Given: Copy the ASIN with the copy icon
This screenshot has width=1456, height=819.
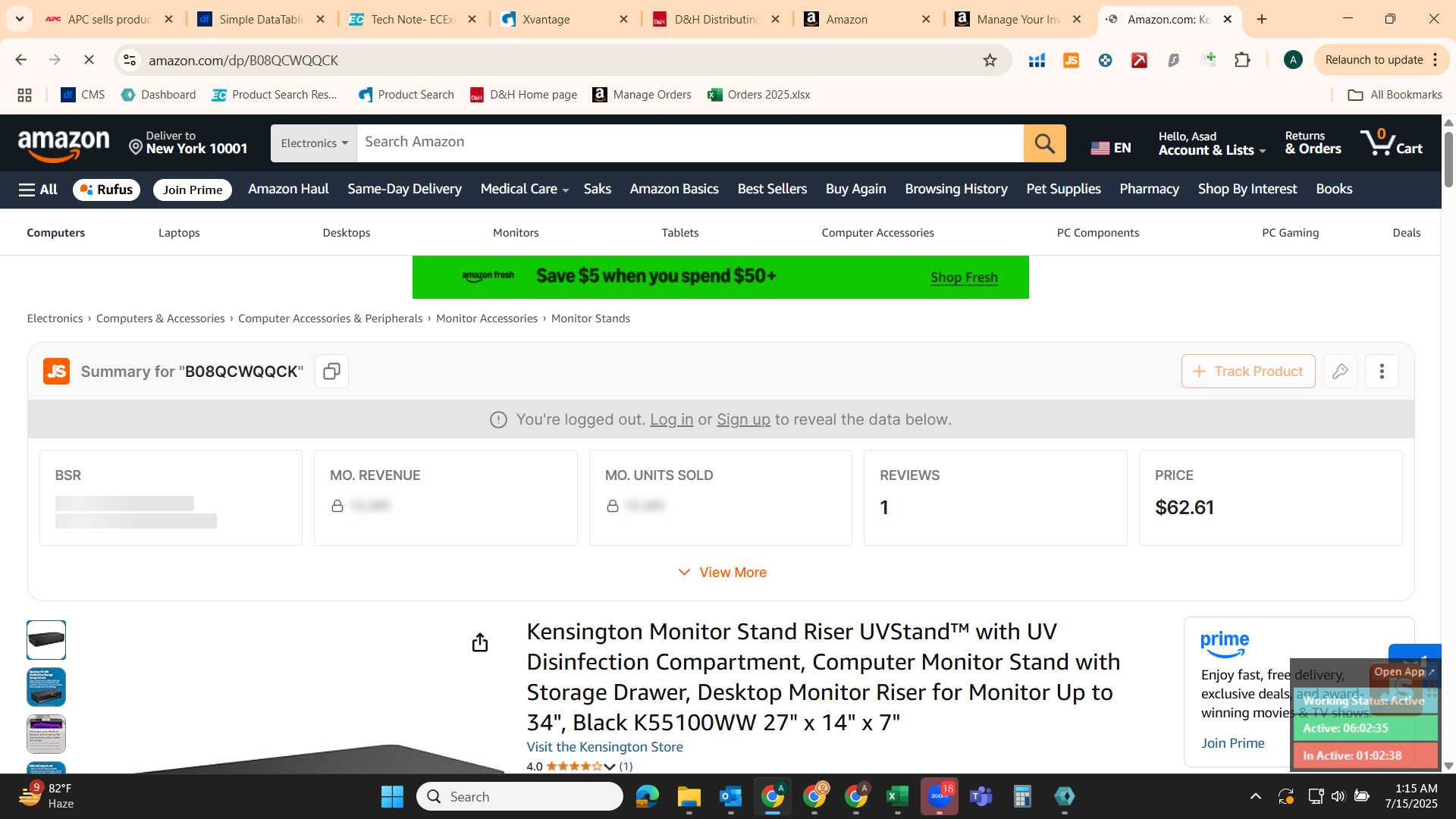Looking at the screenshot, I should (331, 372).
